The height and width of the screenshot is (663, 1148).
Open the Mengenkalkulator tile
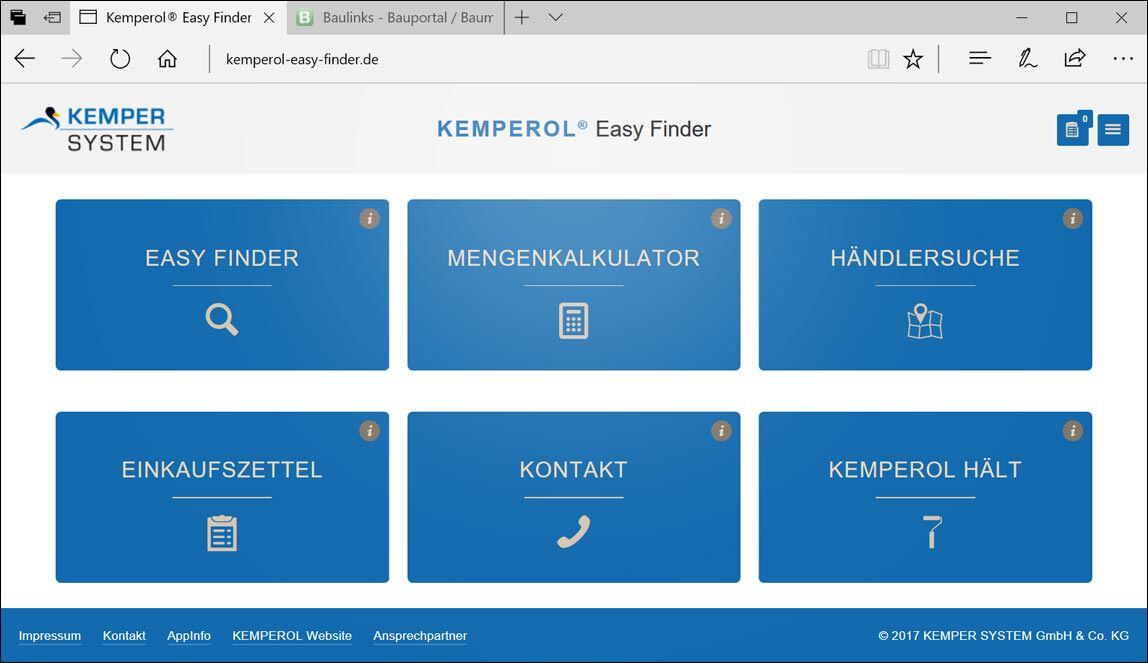pyautogui.click(x=573, y=285)
